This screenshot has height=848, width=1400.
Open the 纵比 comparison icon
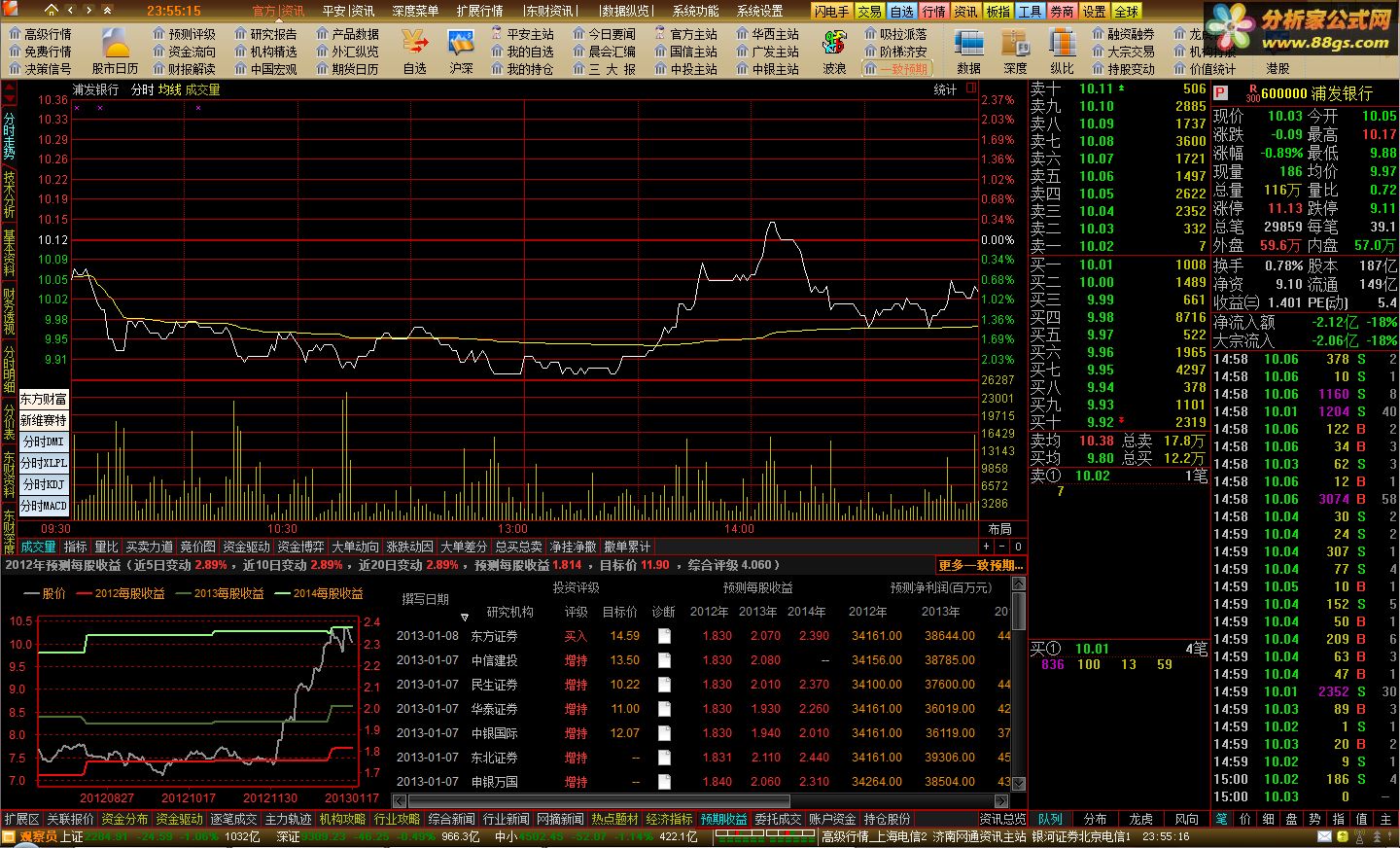click(1062, 52)
